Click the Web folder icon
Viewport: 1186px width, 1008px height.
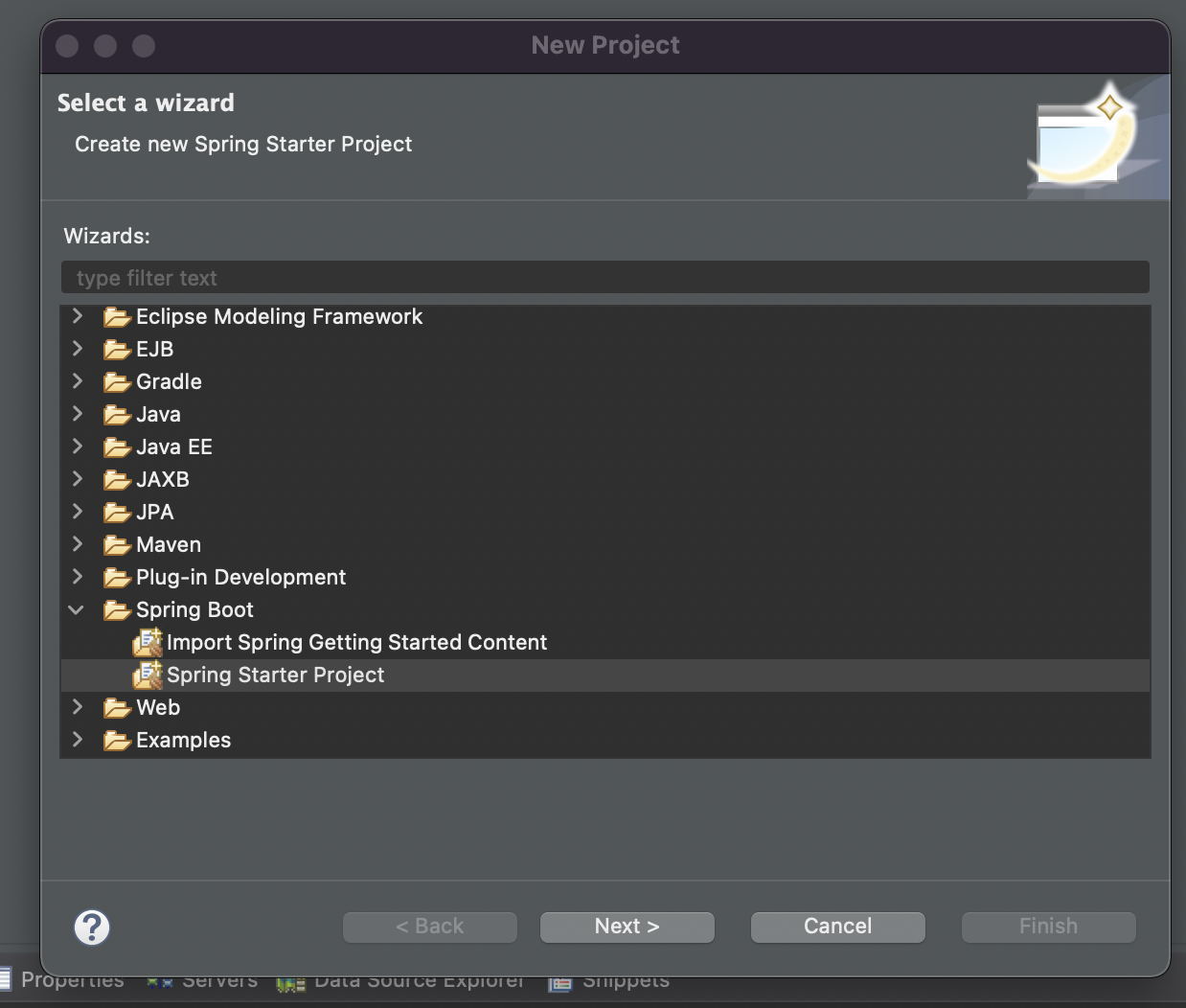[117, 708]
